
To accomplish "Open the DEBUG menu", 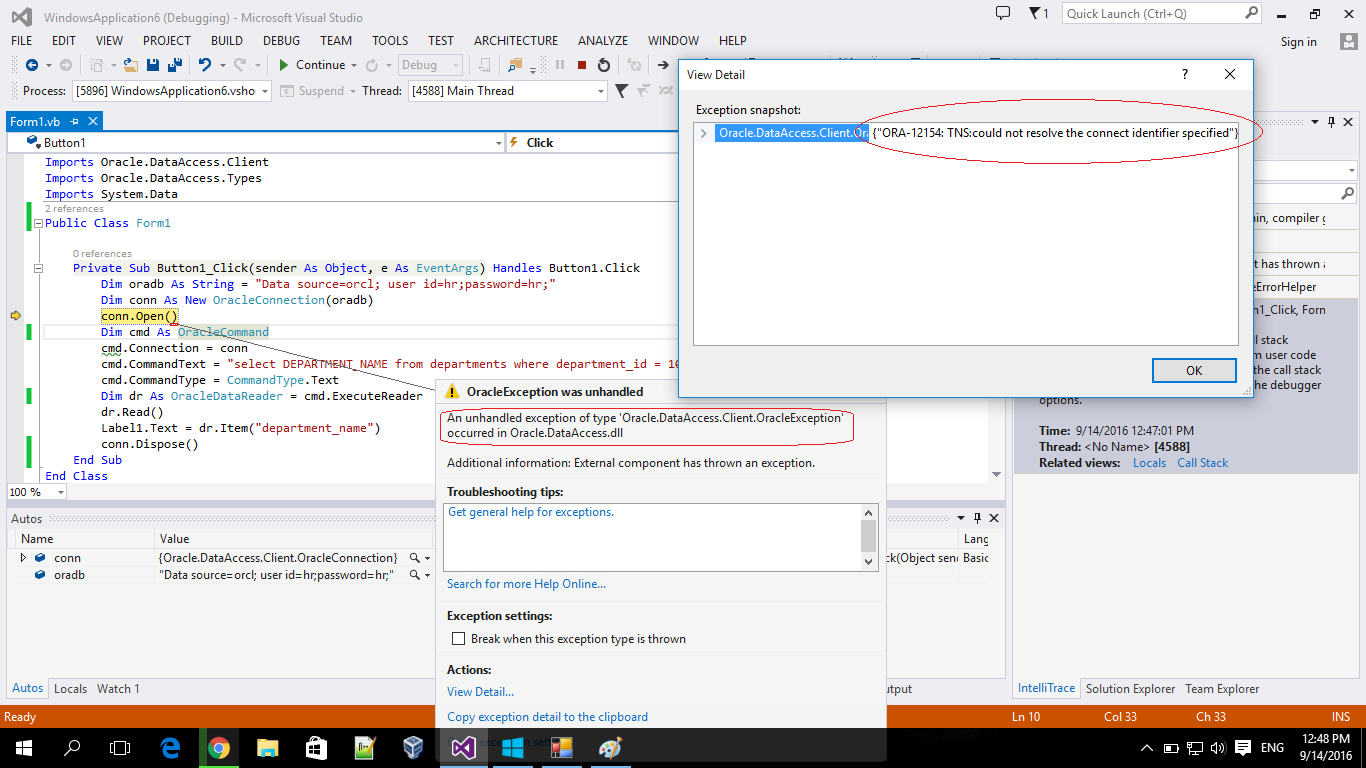I will point(281,41).
